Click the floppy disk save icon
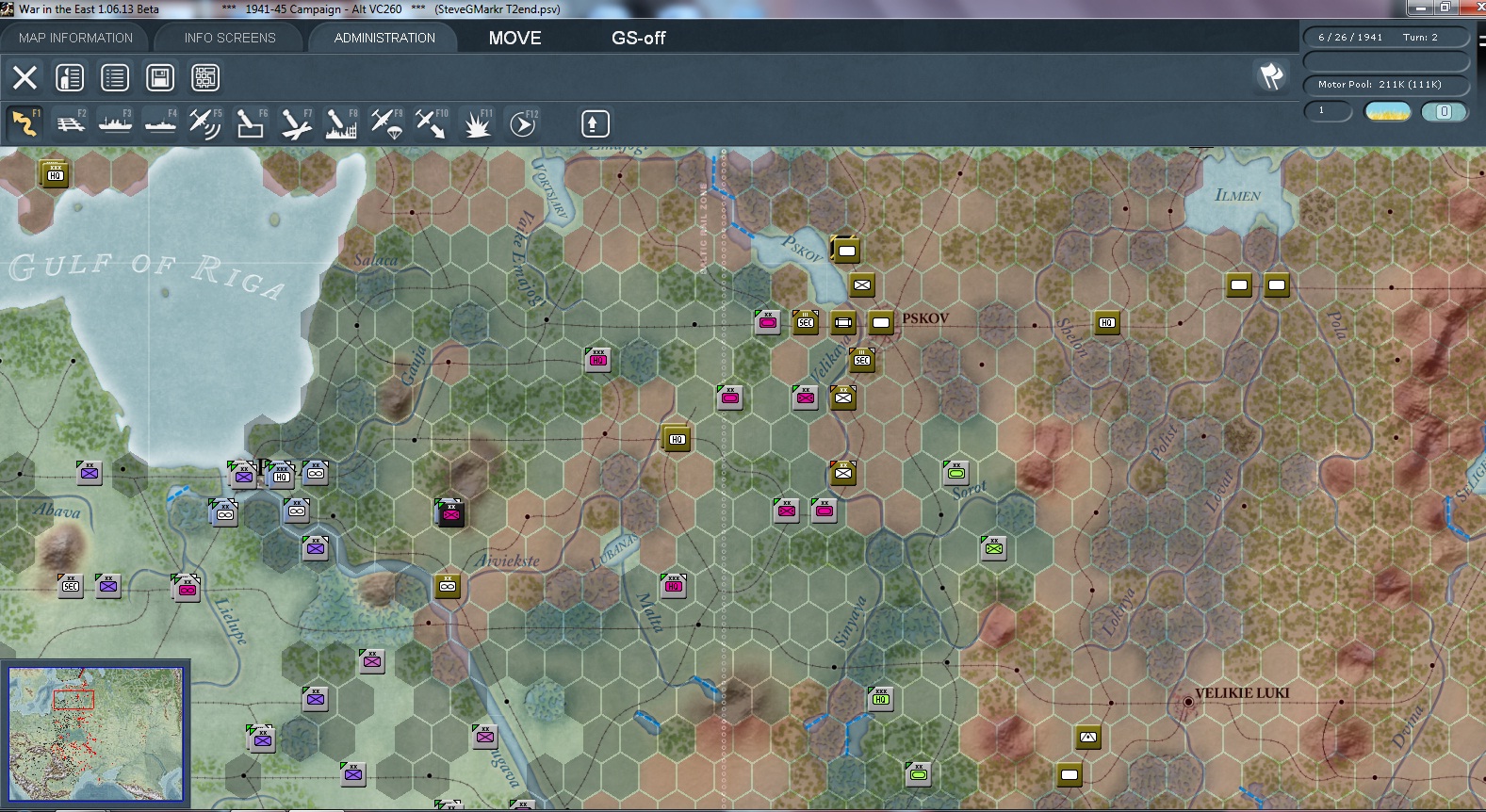This screenshot has width=1486, height=812. 160,77
